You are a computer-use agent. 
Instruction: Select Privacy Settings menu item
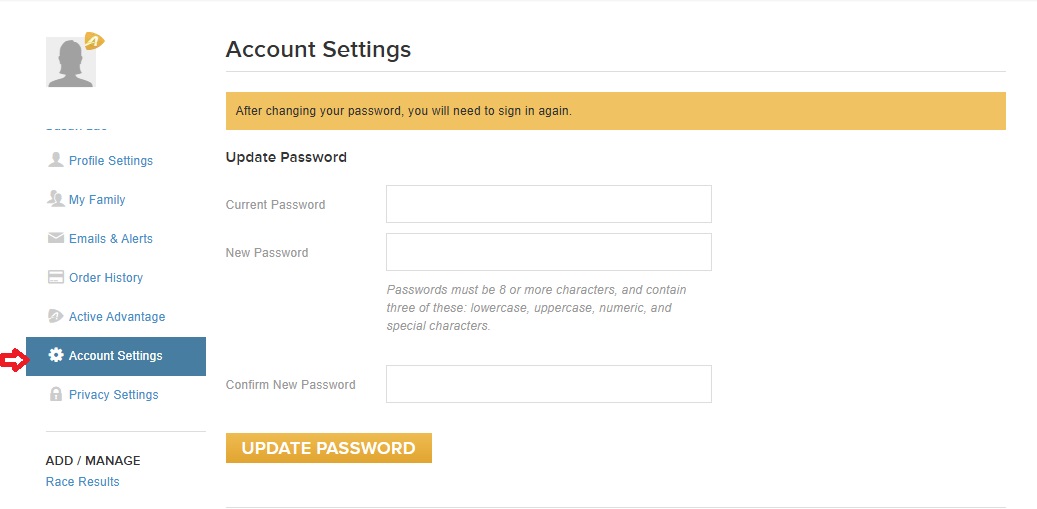pos(114,395)
